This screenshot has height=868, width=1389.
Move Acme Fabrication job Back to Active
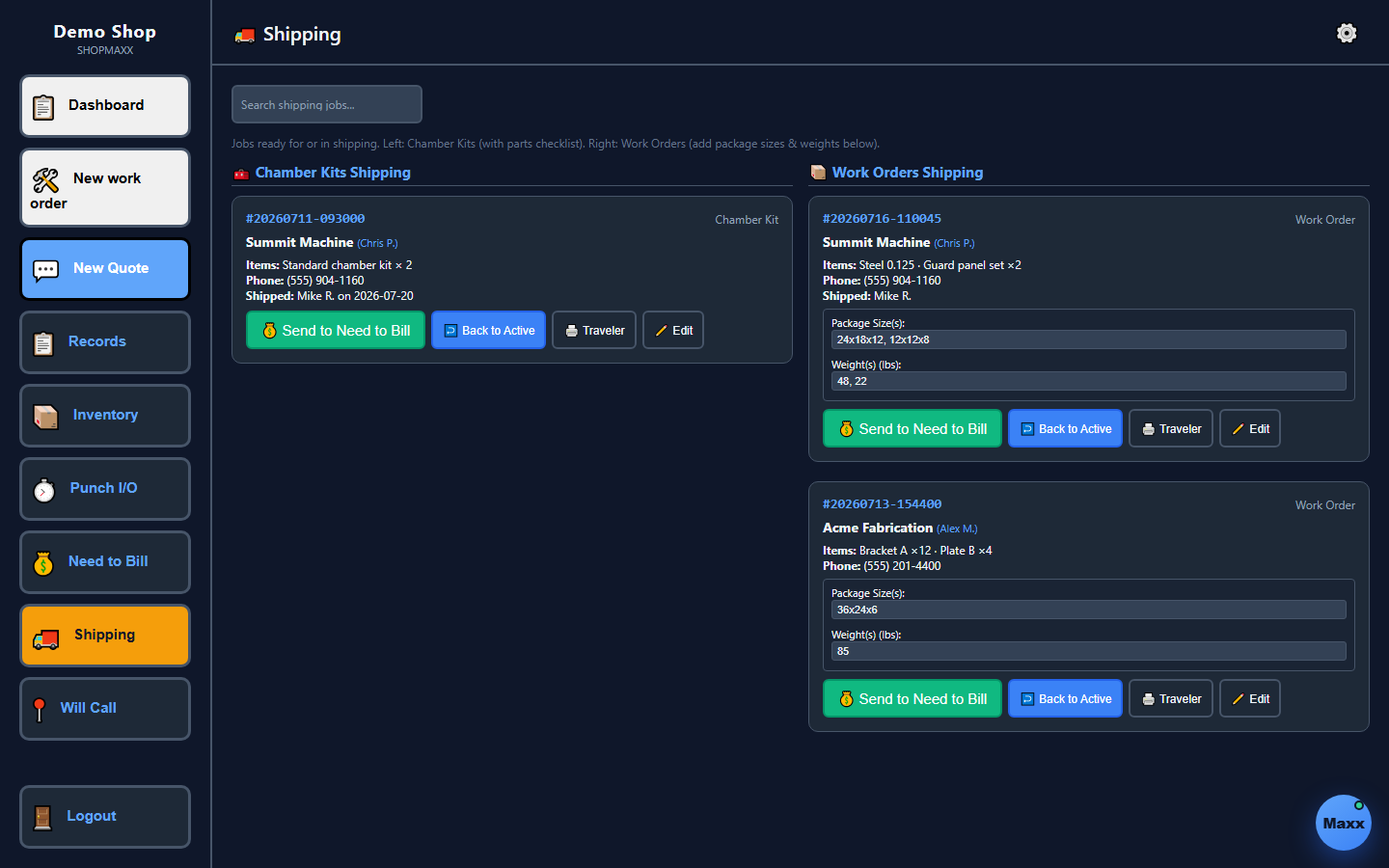click(1066, 698)
